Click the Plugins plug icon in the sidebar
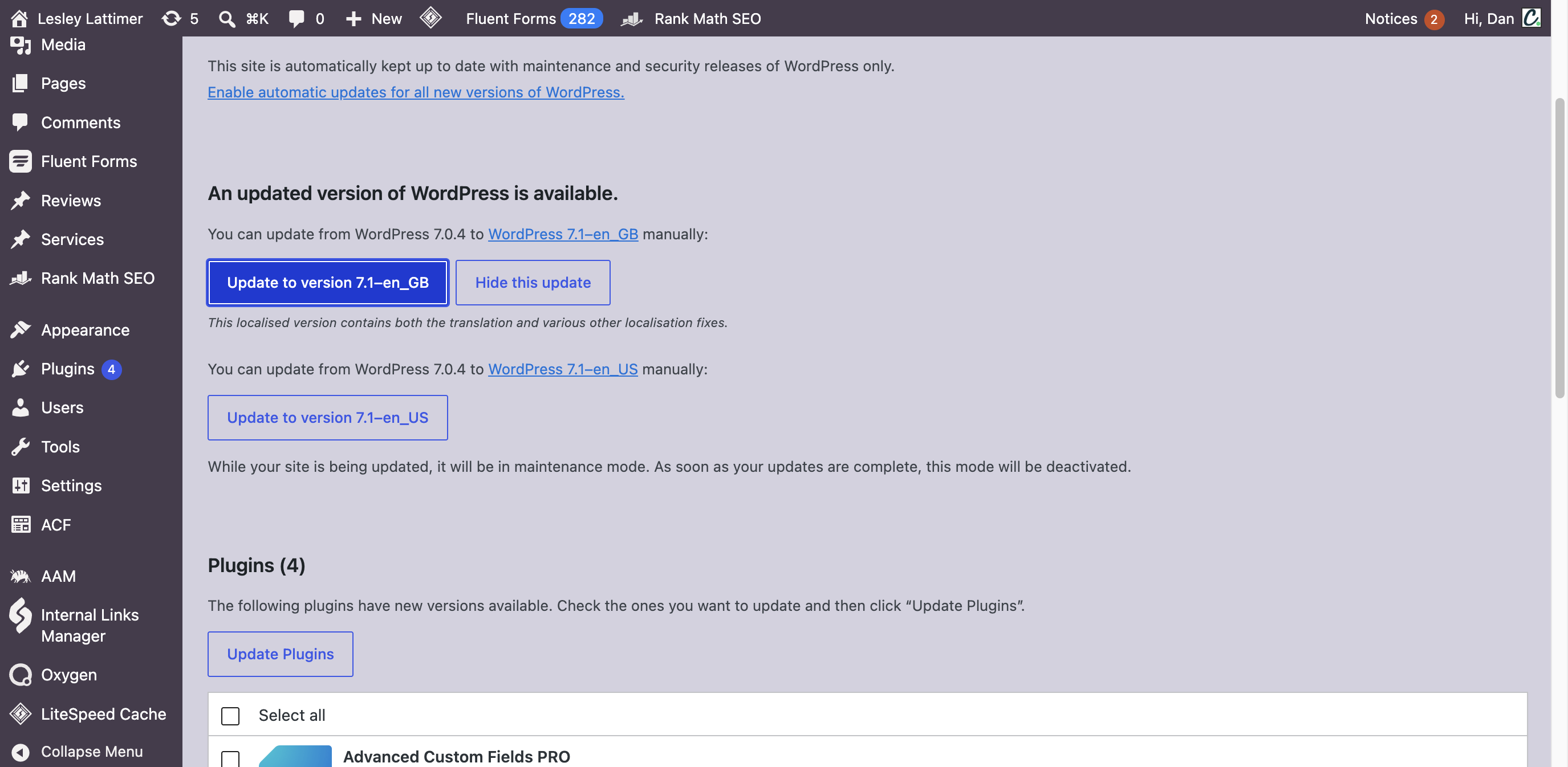This screenshot has height=767, width=1568. click(x=20, y=369)
